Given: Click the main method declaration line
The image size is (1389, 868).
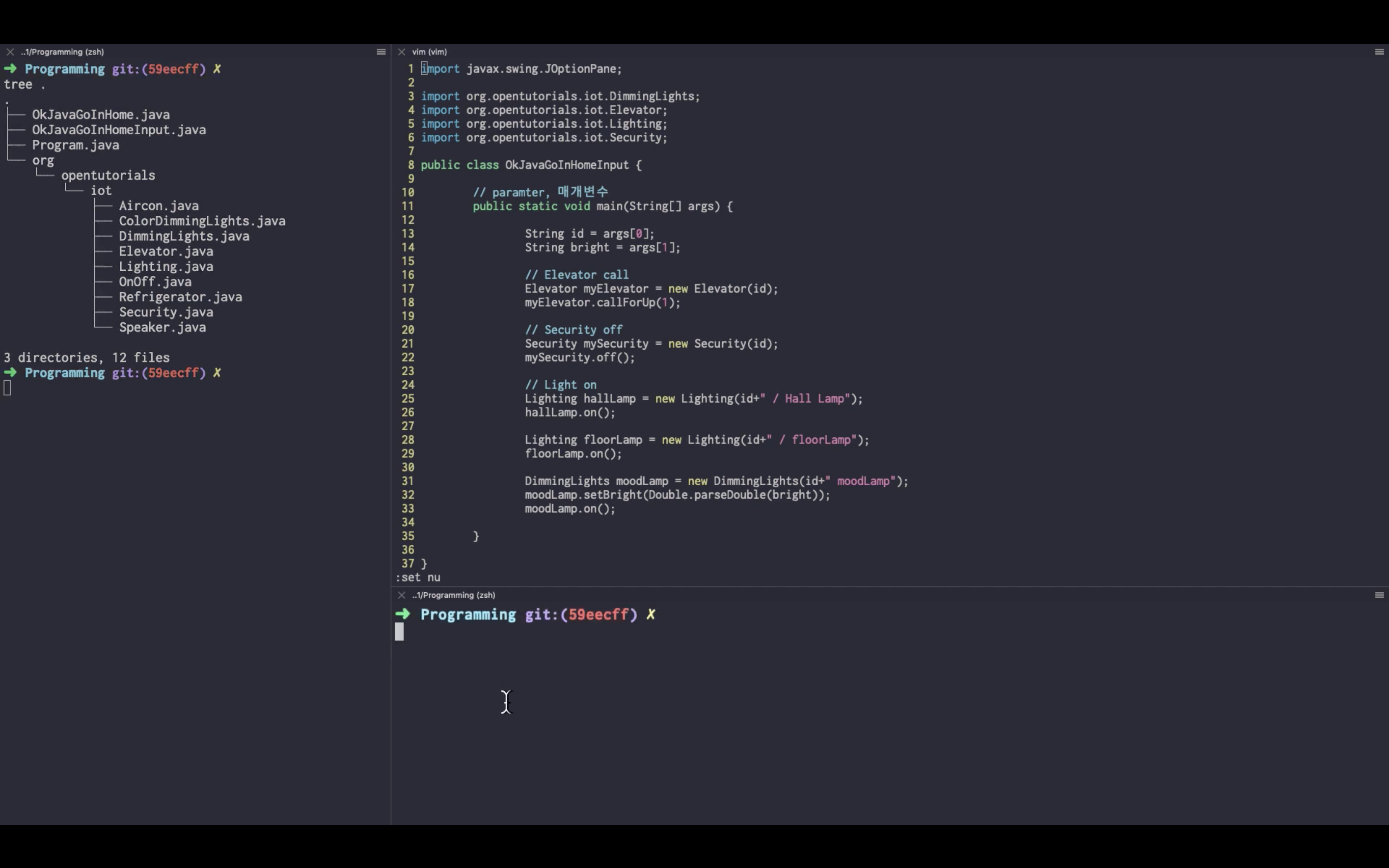Looking at the screenshot, I should point(602,206).
